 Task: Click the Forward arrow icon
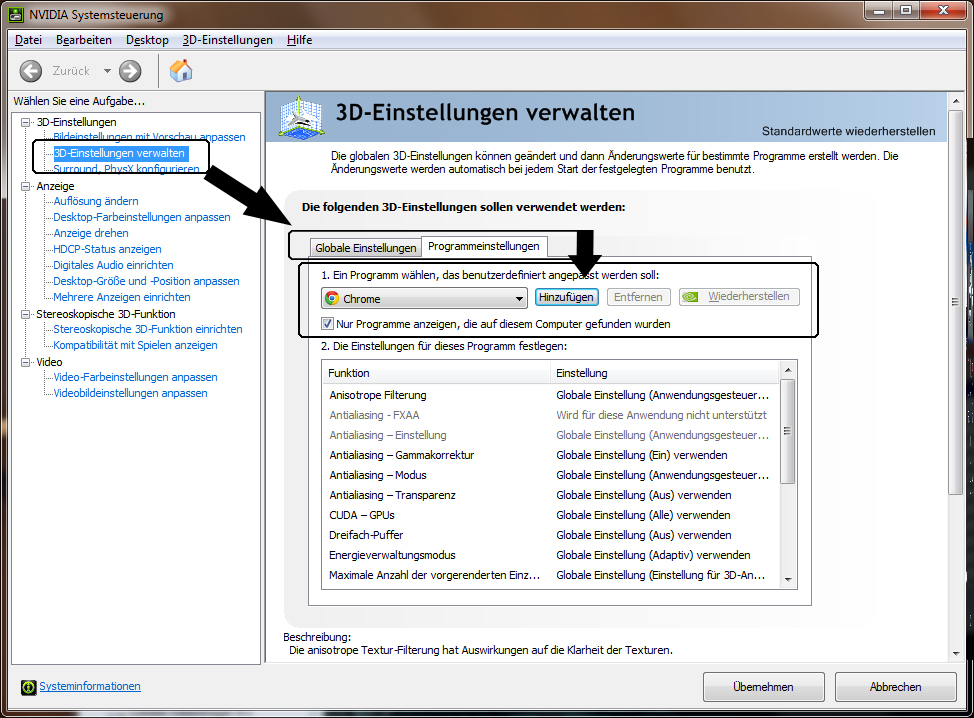coord(130,71)
